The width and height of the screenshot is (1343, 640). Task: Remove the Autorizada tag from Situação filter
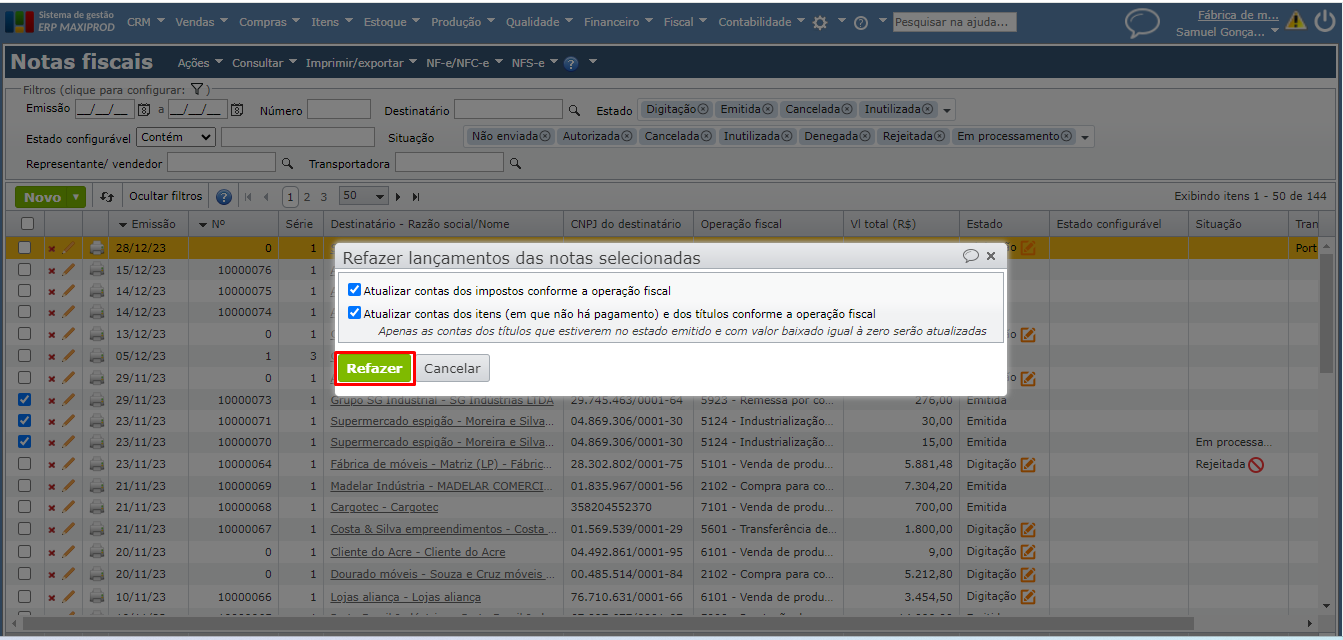(x=627, y=136)
